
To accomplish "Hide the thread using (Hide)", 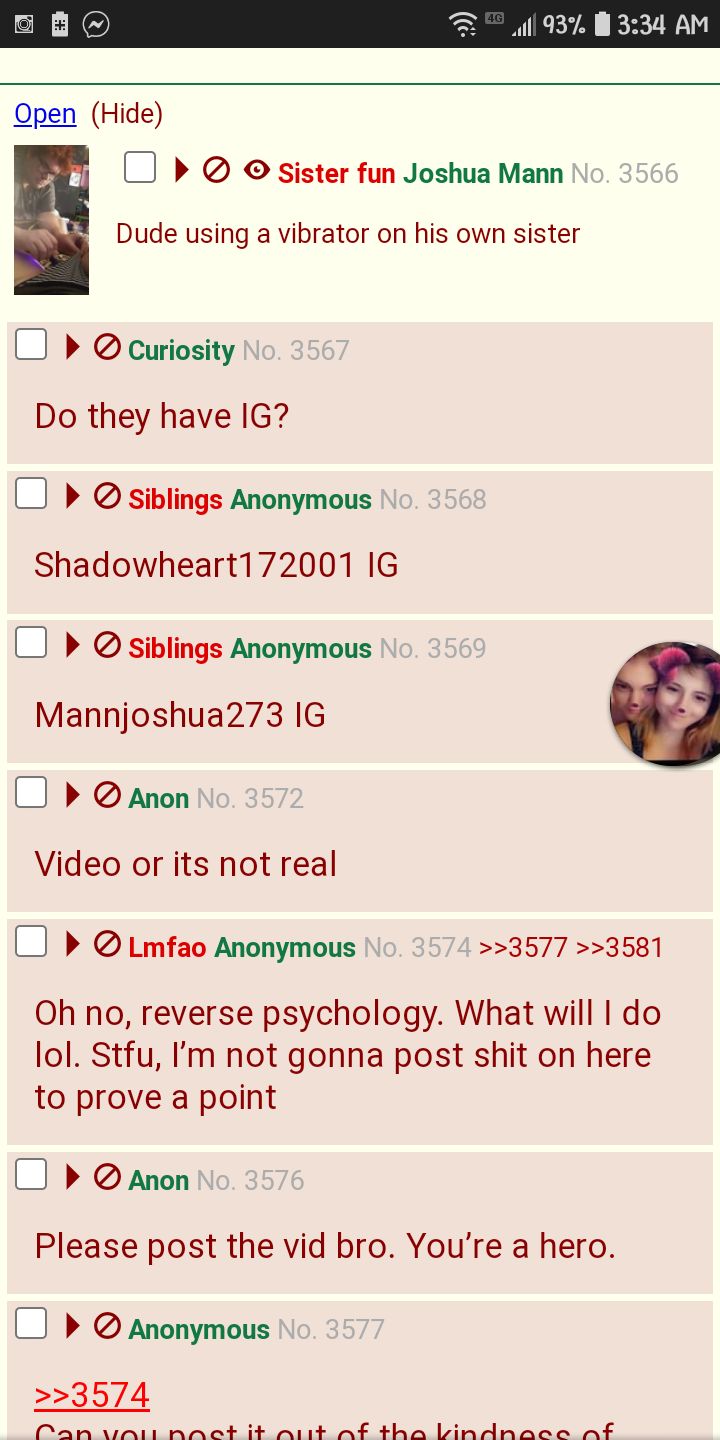I will pyautogui.click(x=127, y=114).
